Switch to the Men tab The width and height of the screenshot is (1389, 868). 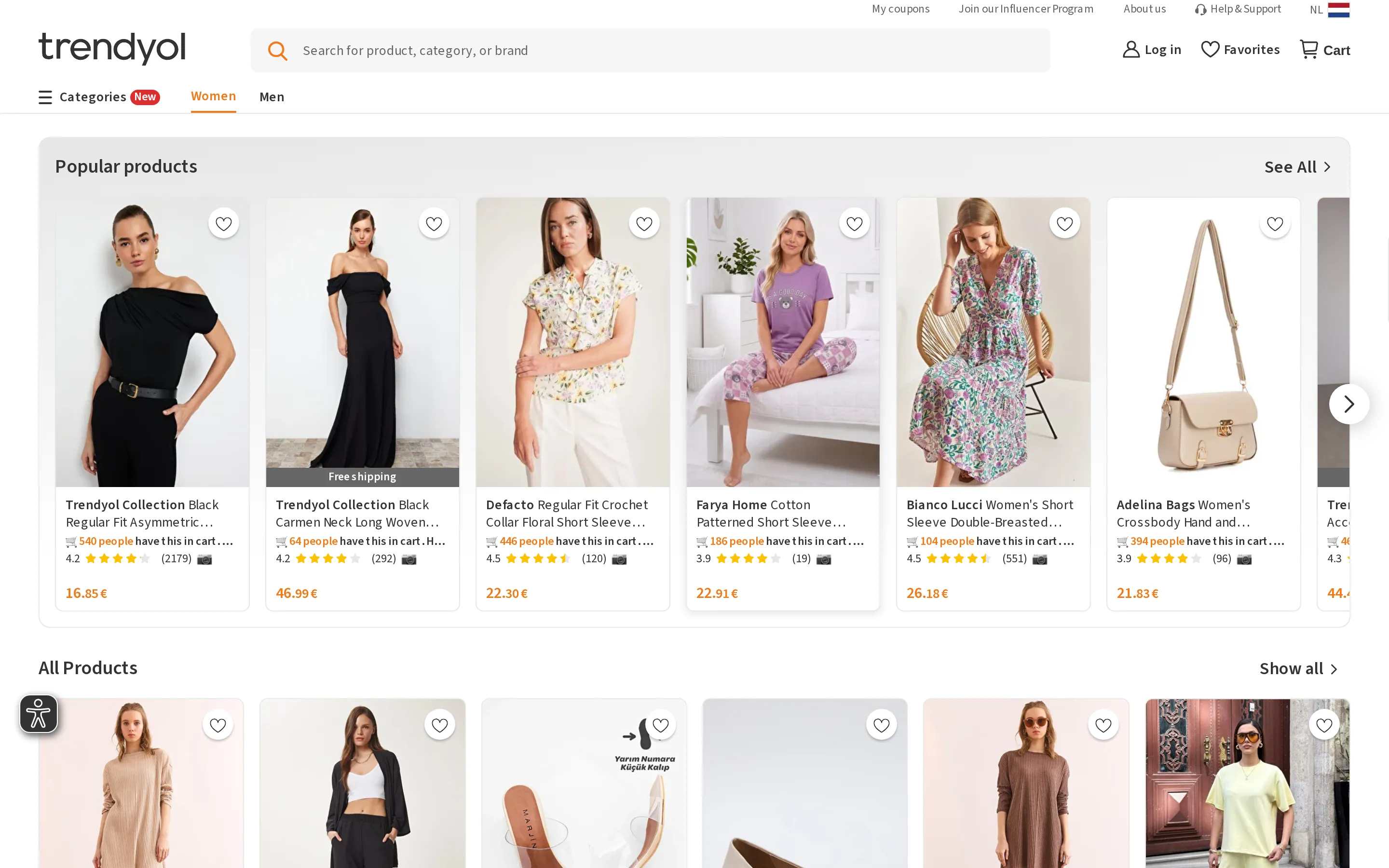[272, 97]
